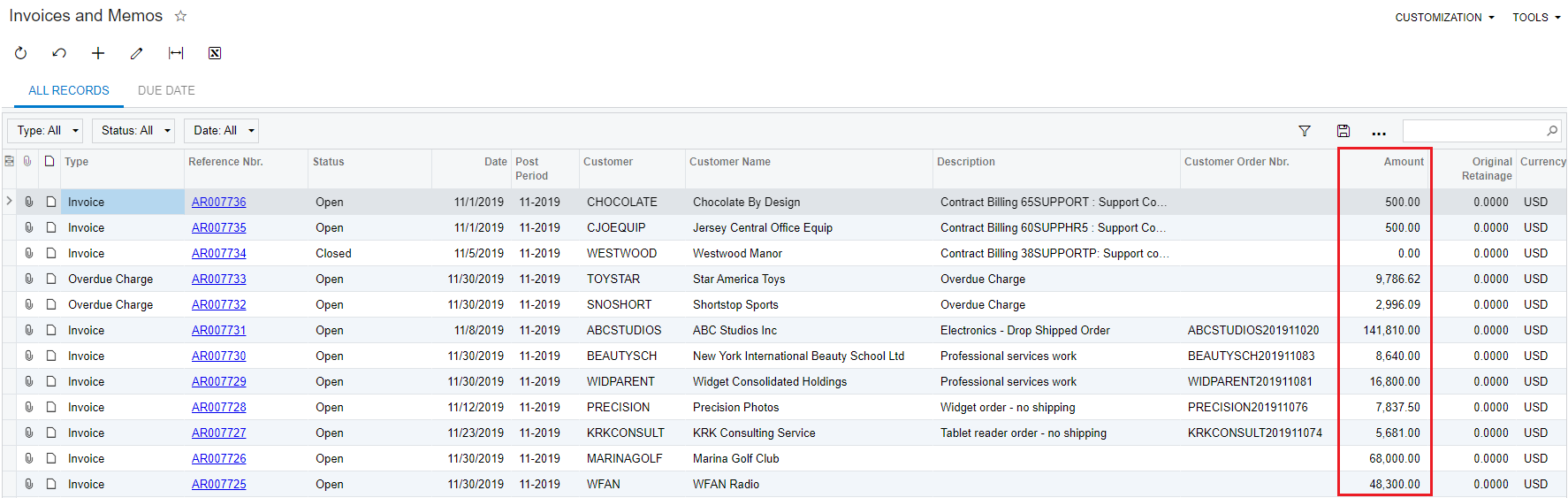Open attachments paperclip for AR007735 row
Screen dimensions: 1568x498
29,227
